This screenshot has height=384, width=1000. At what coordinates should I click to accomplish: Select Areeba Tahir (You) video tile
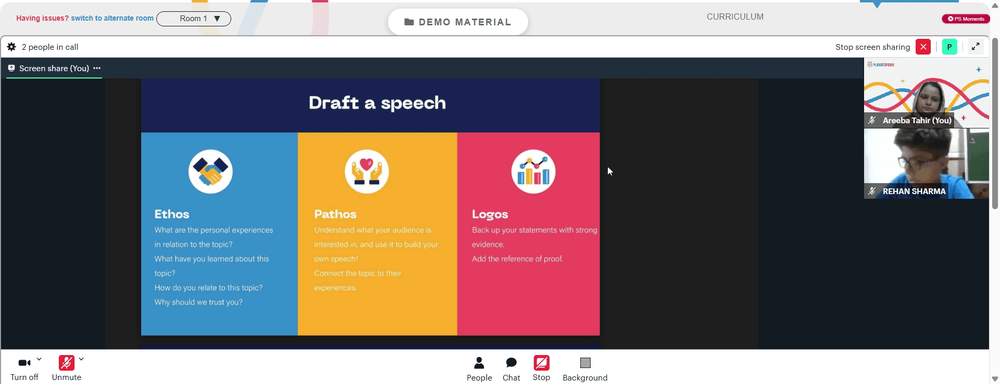click(927, 93)
